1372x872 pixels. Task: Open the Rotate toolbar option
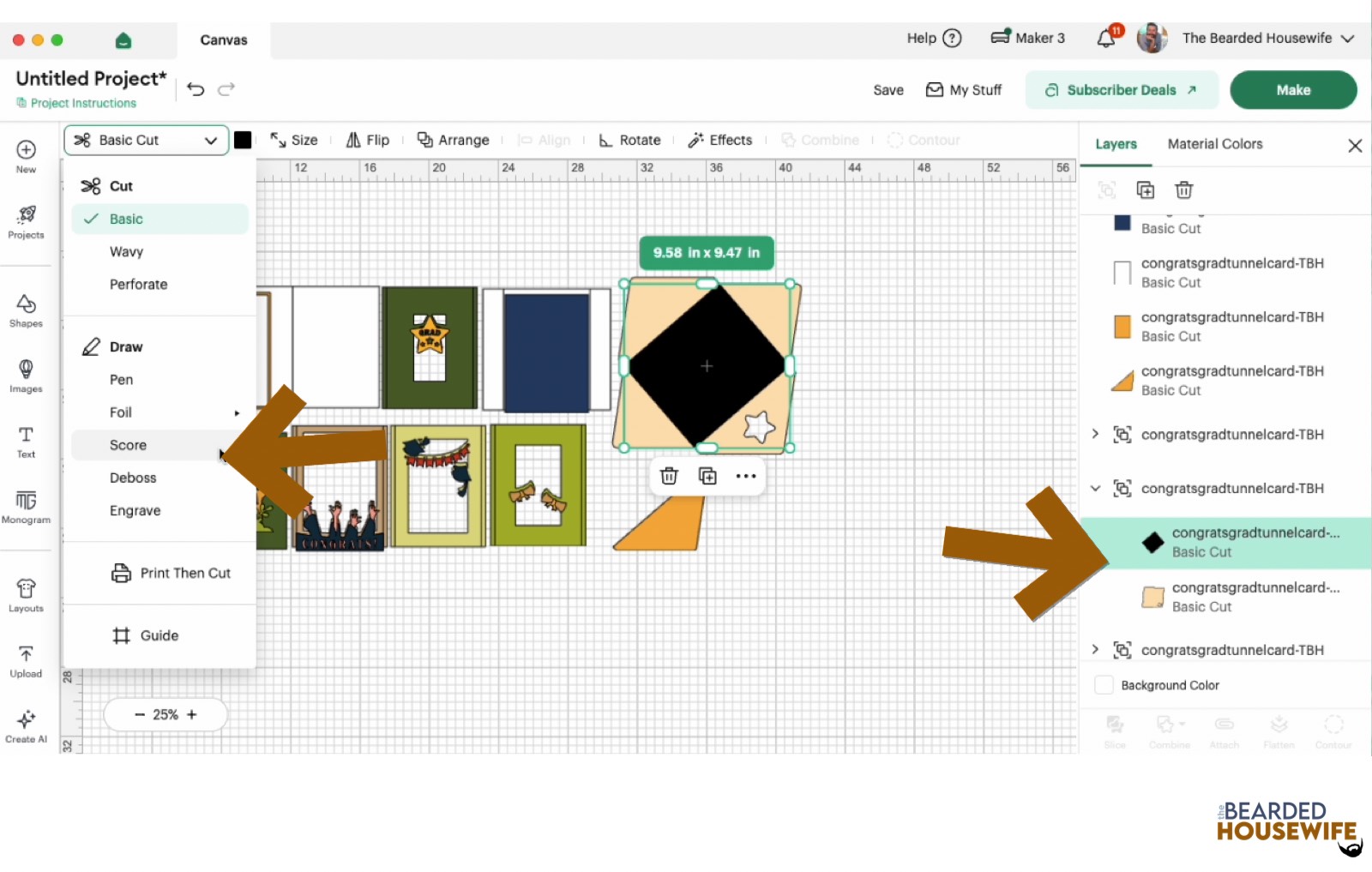click(629, 140)
